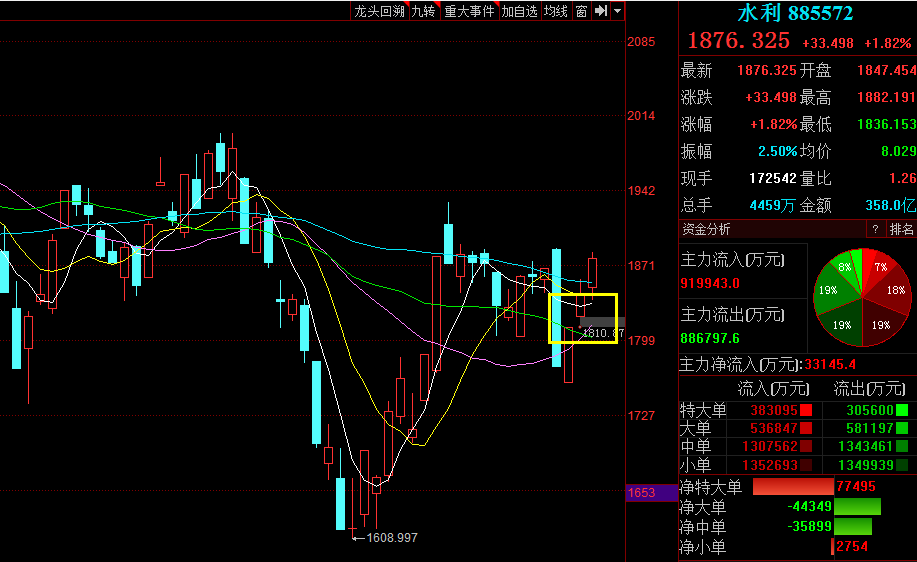
Task: Click the purple 1653 price axis label
Action: 641,493
